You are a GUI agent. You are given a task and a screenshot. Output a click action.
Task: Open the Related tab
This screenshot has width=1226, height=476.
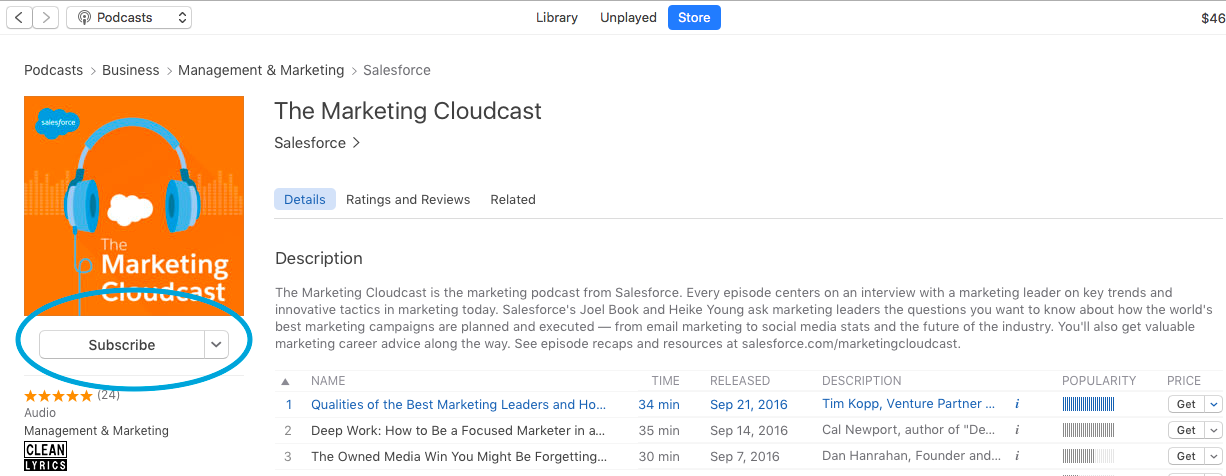click(512, 199)
